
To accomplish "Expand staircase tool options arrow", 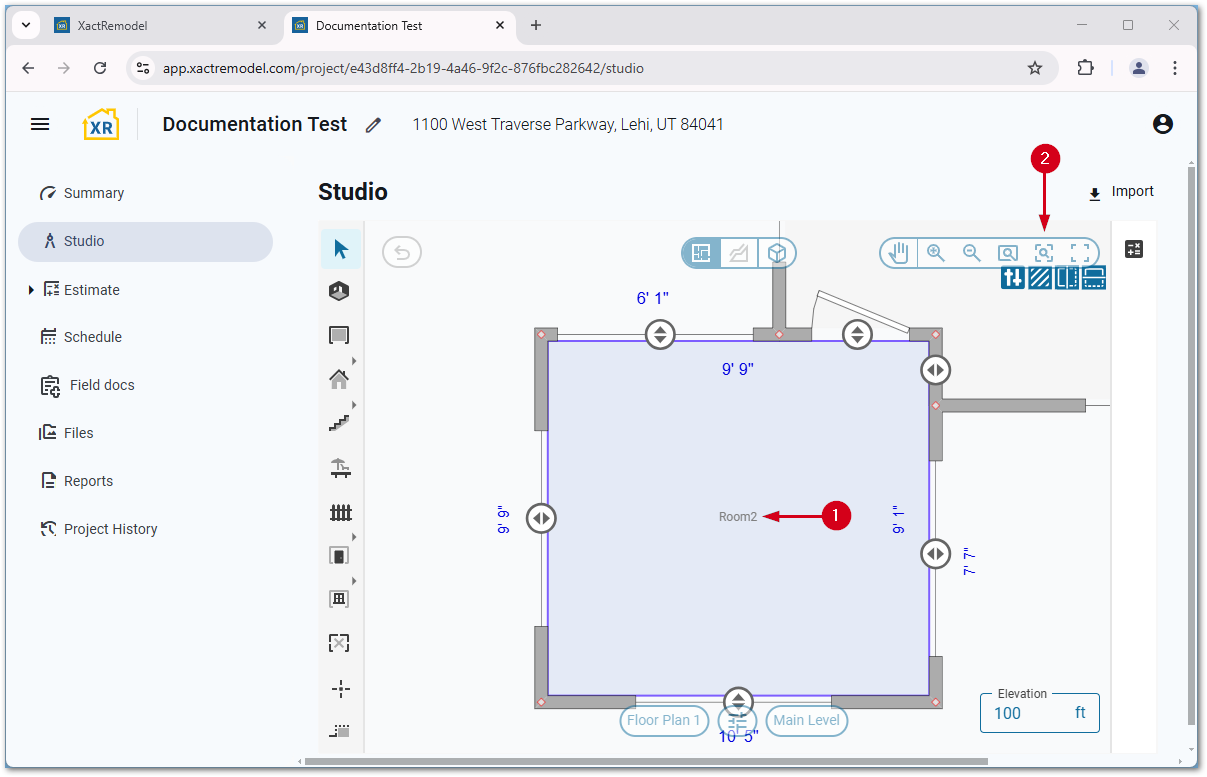I will click(x=354, y=405).
